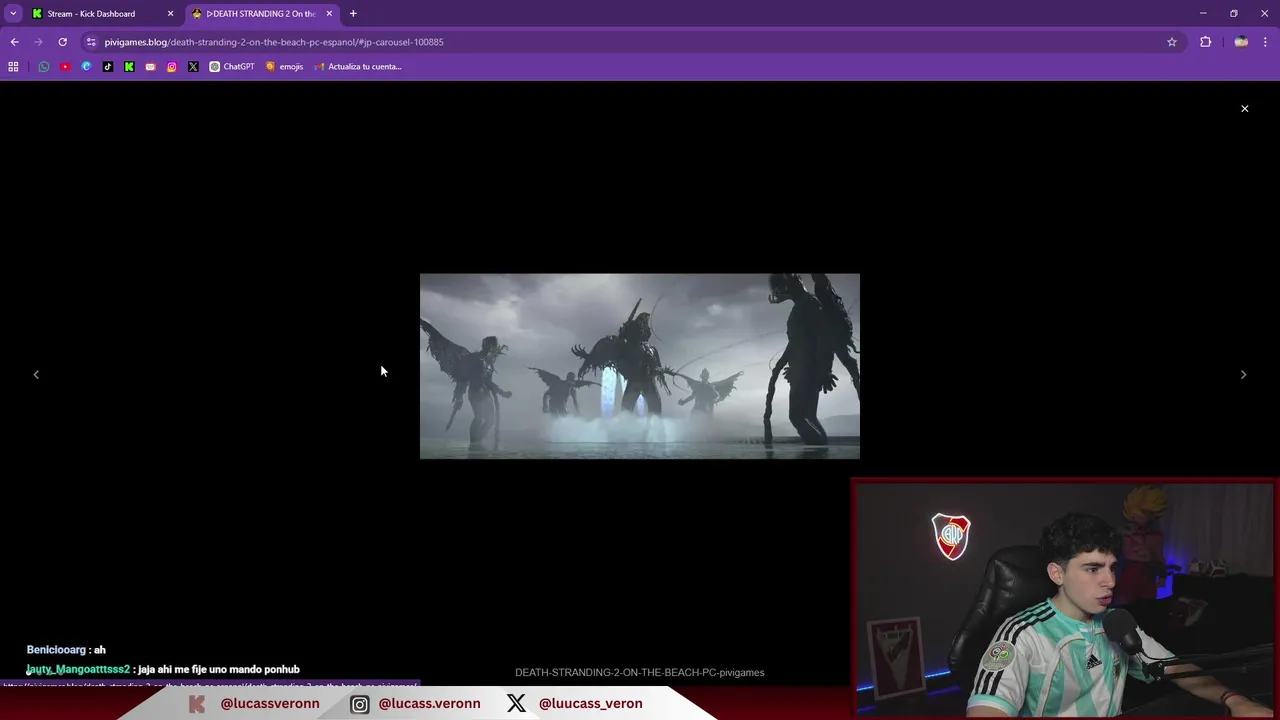Viewport: 1280px width, 720px height.
Task: Close the DEATH STRANDING 2 tab
Action: click(329, 13)
